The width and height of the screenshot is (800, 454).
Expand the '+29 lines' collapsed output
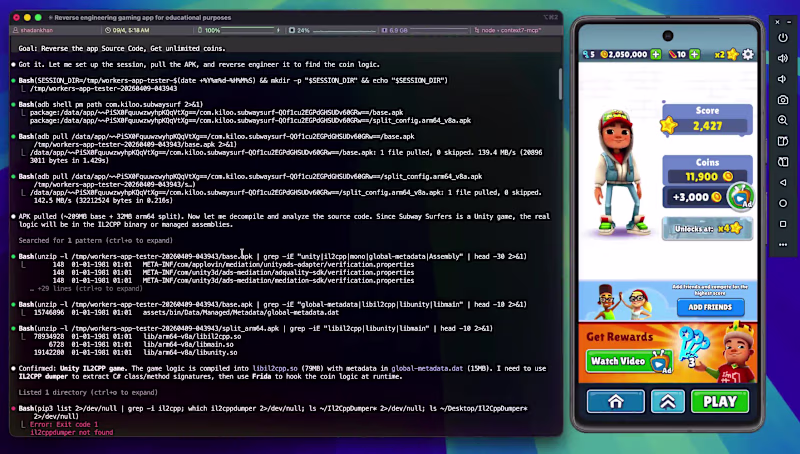coord(86,288)
